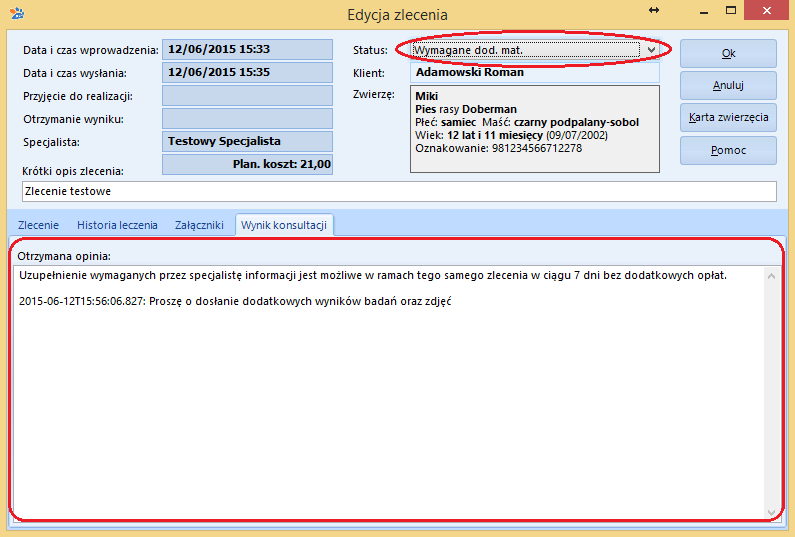
Task: Click the Klient field Adamowski Roman
Action: click(x=535, y=72)
